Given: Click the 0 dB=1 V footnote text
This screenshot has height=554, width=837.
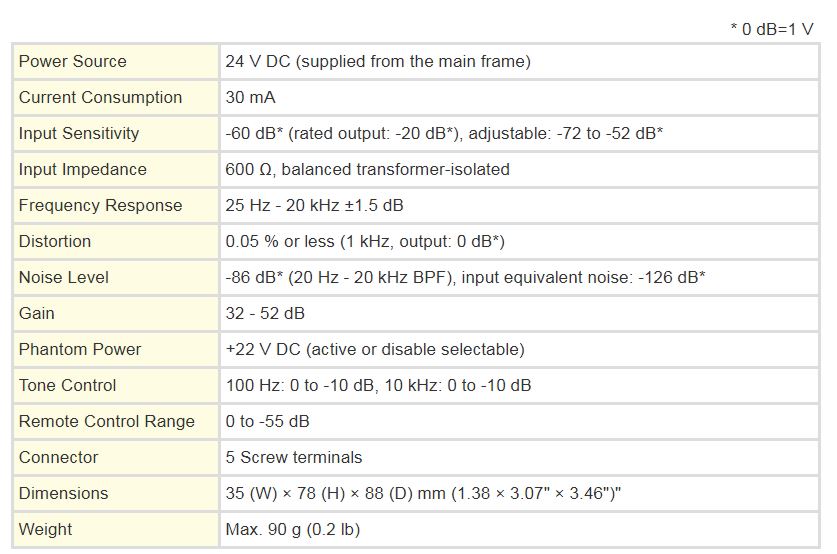Looking at the screenshot, I should click(x=772, y=29).
